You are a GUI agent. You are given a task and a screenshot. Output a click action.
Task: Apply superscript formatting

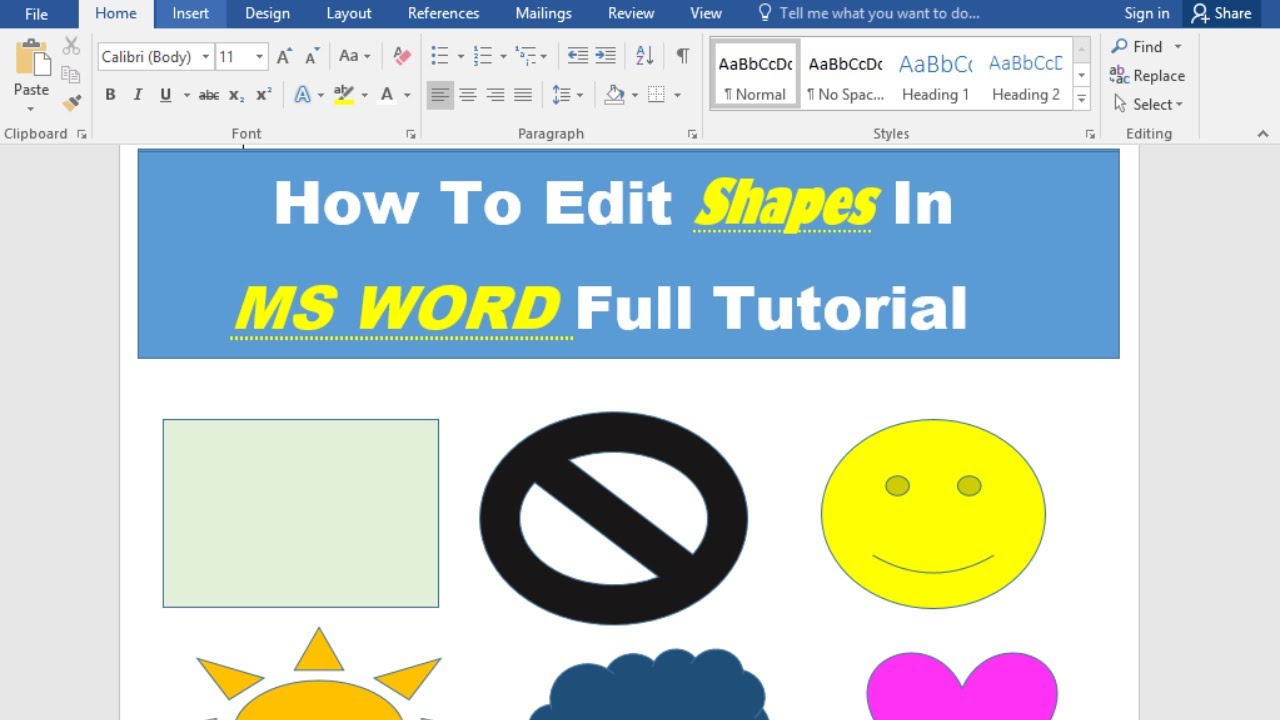[x=264, y=95]
